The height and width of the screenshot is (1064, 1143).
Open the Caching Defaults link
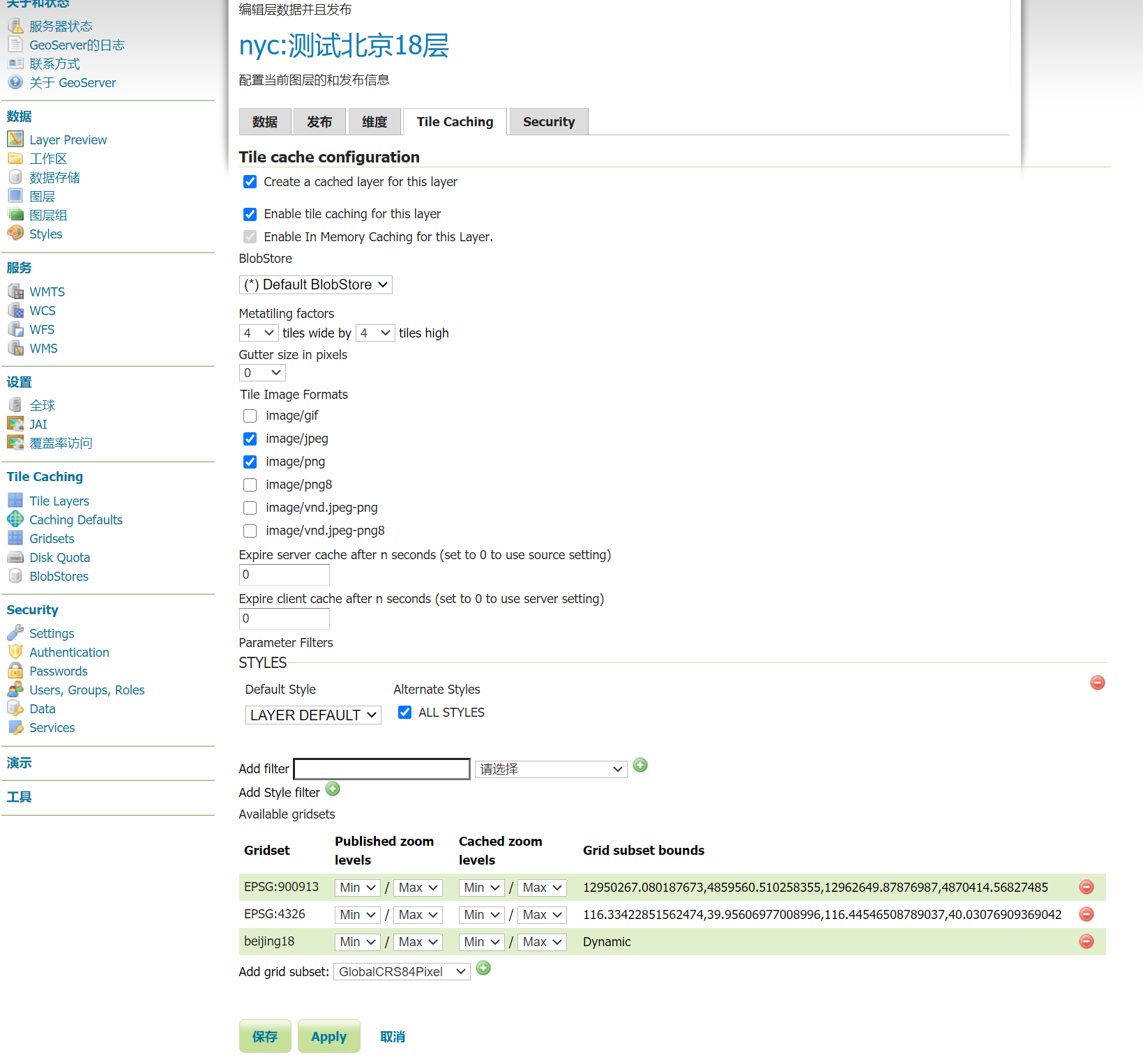tap(75, 520)
